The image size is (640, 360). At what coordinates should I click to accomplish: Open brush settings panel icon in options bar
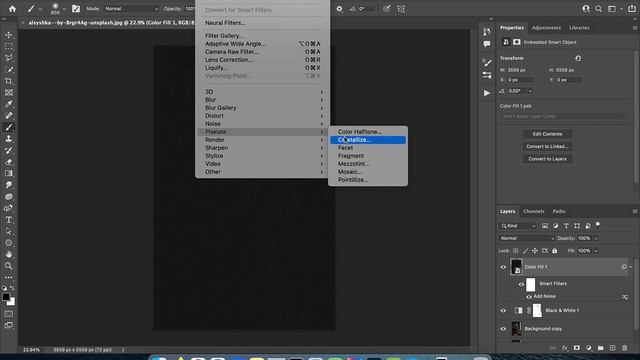click(x=76, y=9)
